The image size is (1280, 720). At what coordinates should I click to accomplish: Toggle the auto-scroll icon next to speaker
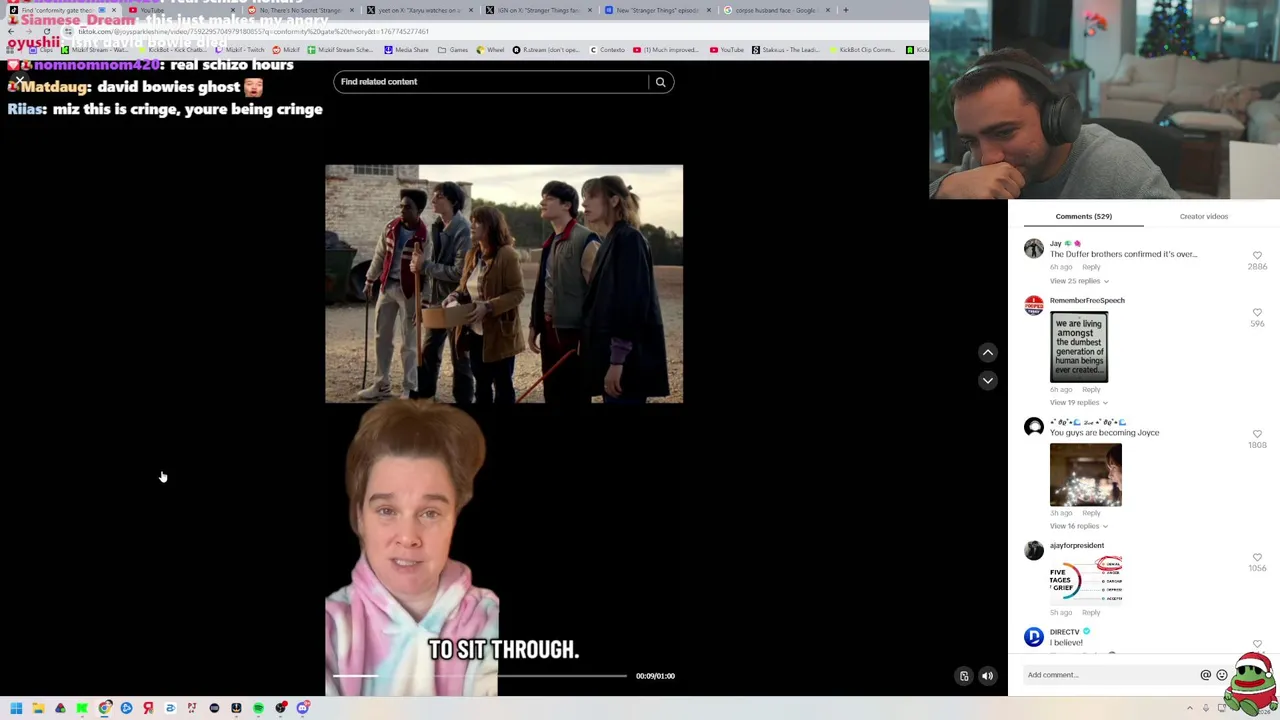coord(964,676)
